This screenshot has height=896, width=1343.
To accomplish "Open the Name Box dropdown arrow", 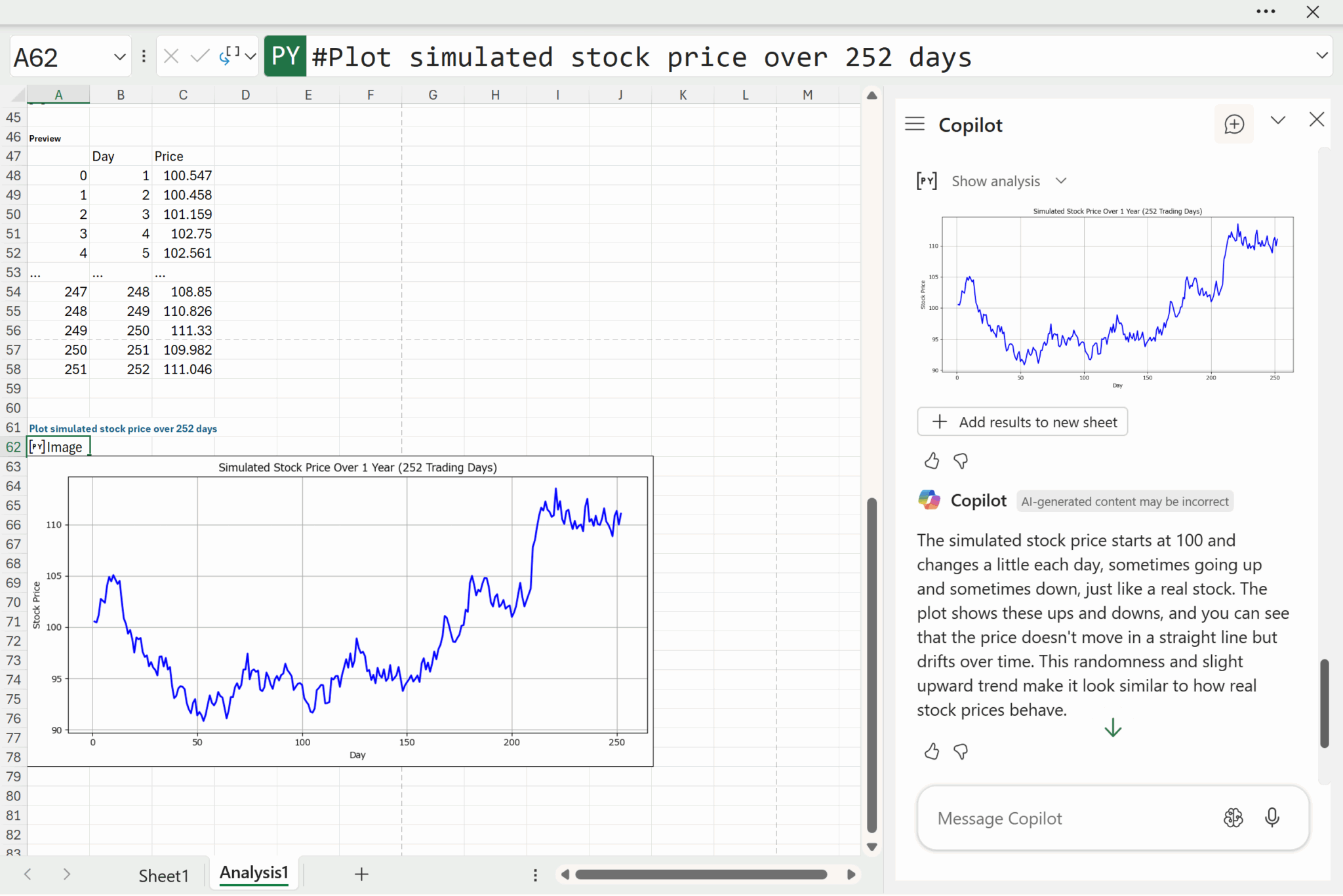I will pyautogui.click(x=119, y=57).
